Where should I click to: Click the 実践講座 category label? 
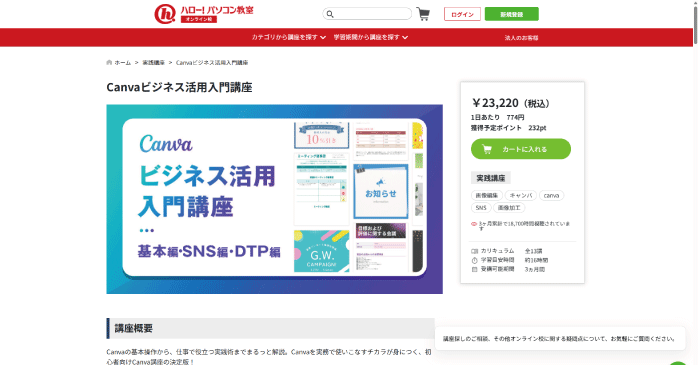(491, 178)
